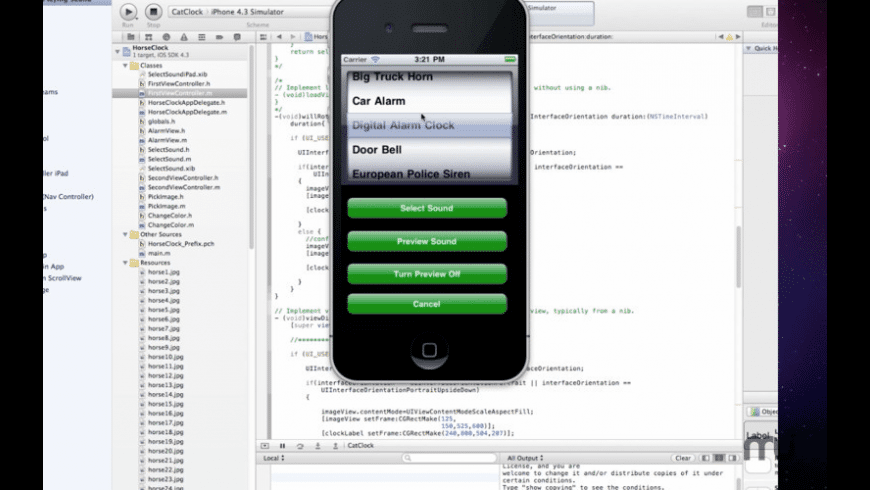Open SecondViewController.h file
The width and height of the screenshot is (870, 490).
[183, 178]
